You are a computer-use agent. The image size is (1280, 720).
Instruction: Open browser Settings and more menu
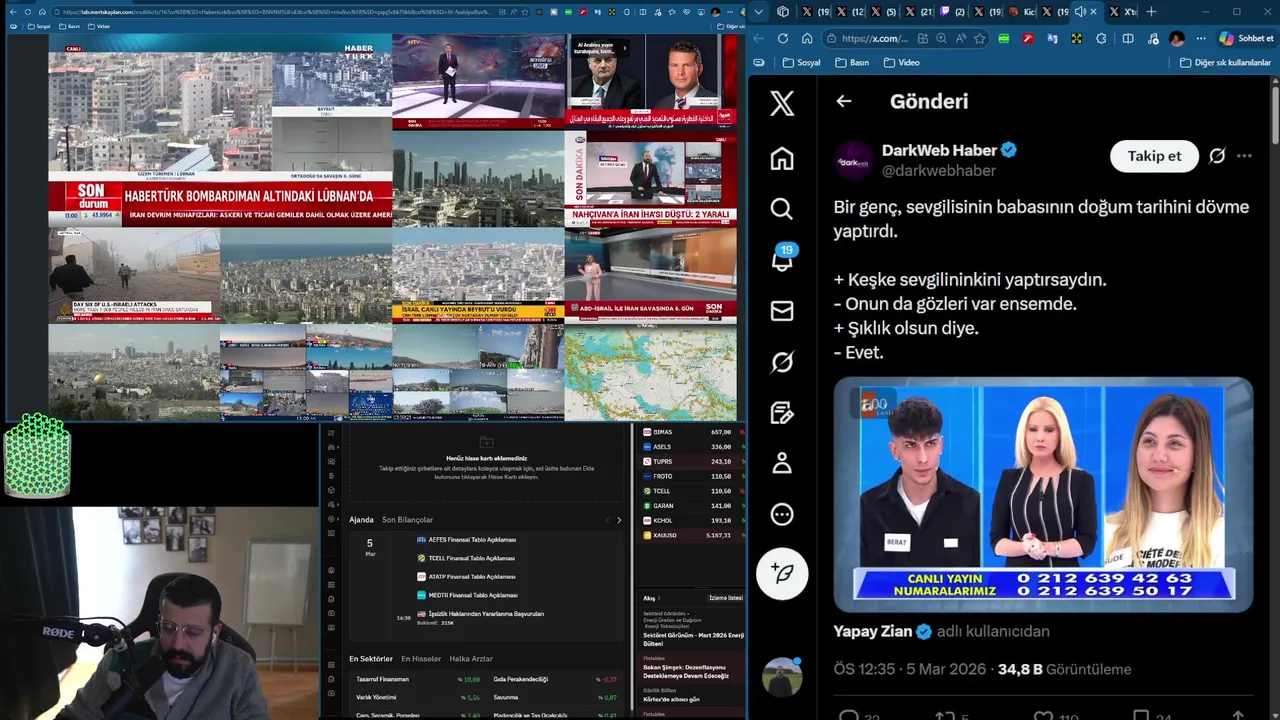tap(1201, 38)
